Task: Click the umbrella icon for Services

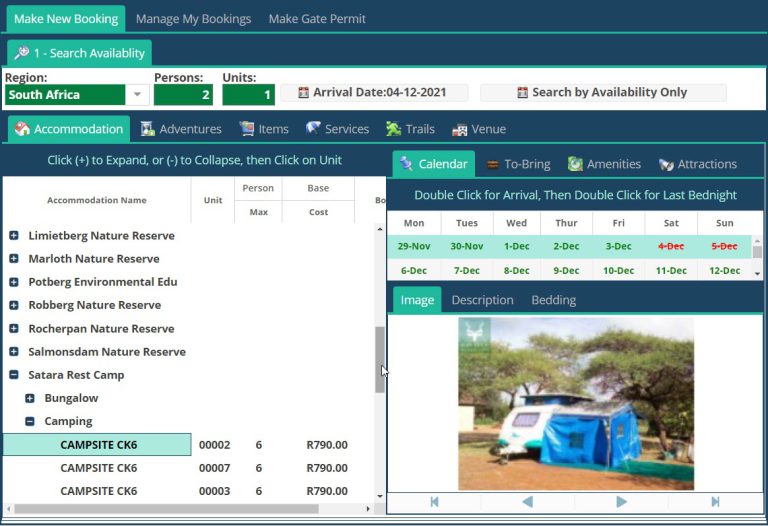Action: (x=313, y=128)
